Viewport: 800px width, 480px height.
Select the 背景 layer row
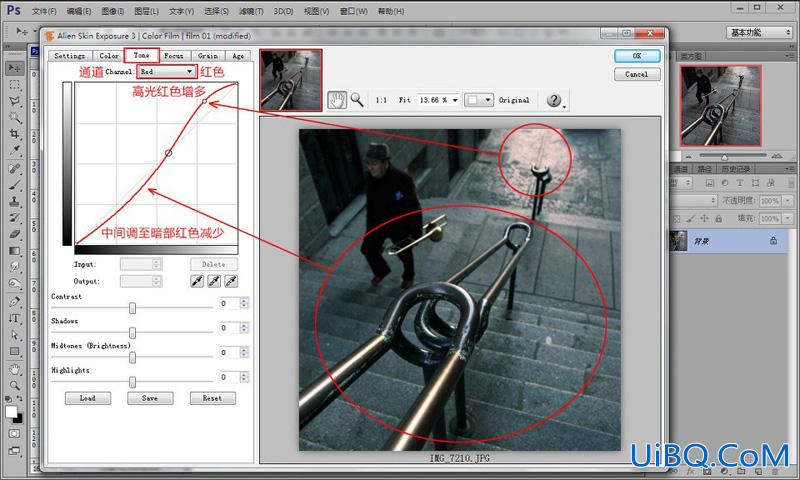pos(731,241)
